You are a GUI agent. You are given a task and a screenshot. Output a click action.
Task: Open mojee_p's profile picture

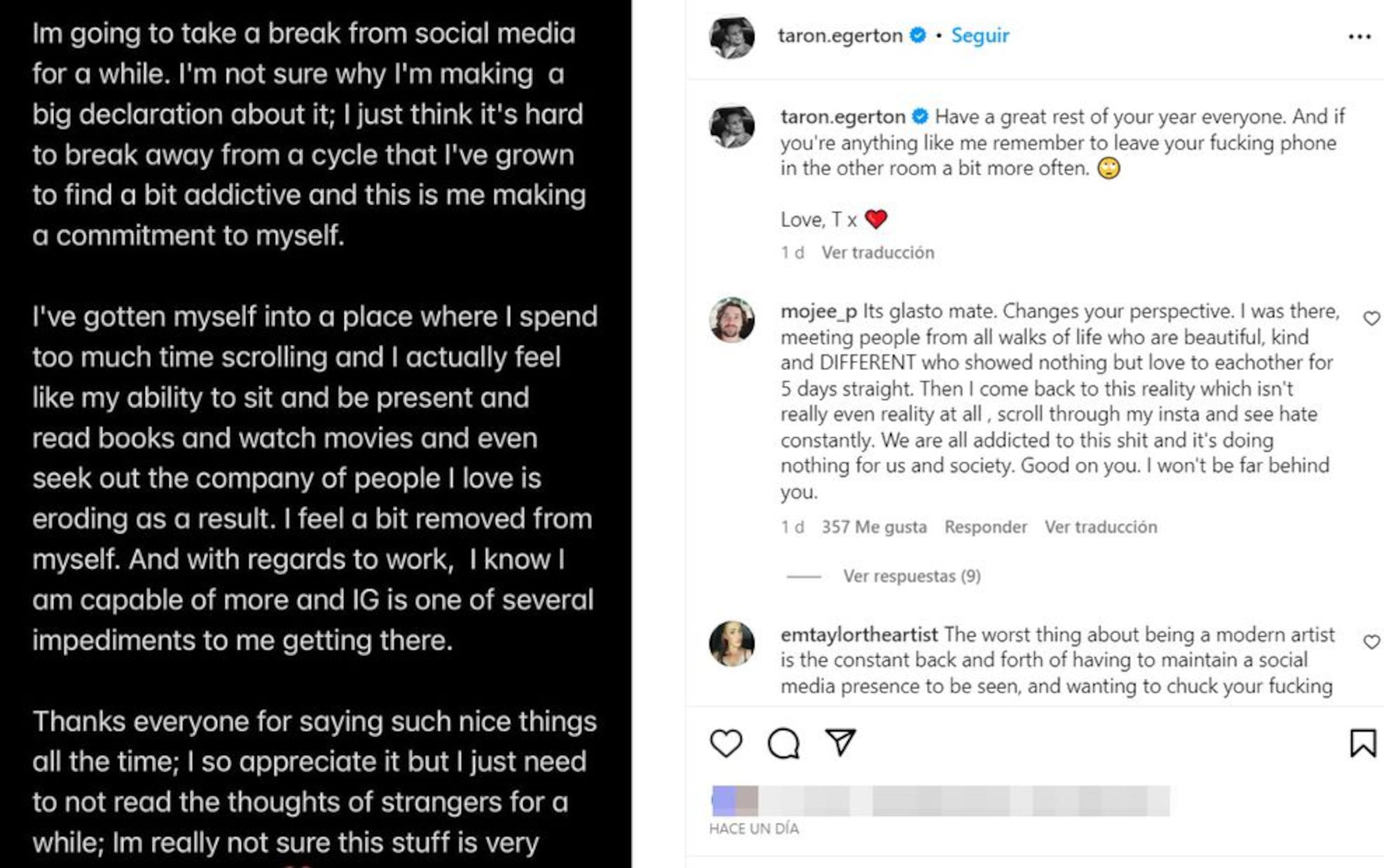731,320
